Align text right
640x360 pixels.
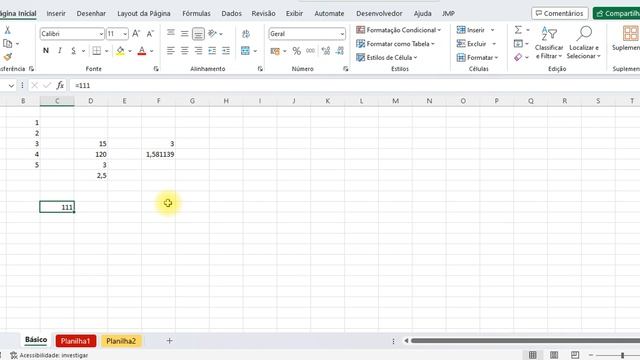click(x=198, y=51)
